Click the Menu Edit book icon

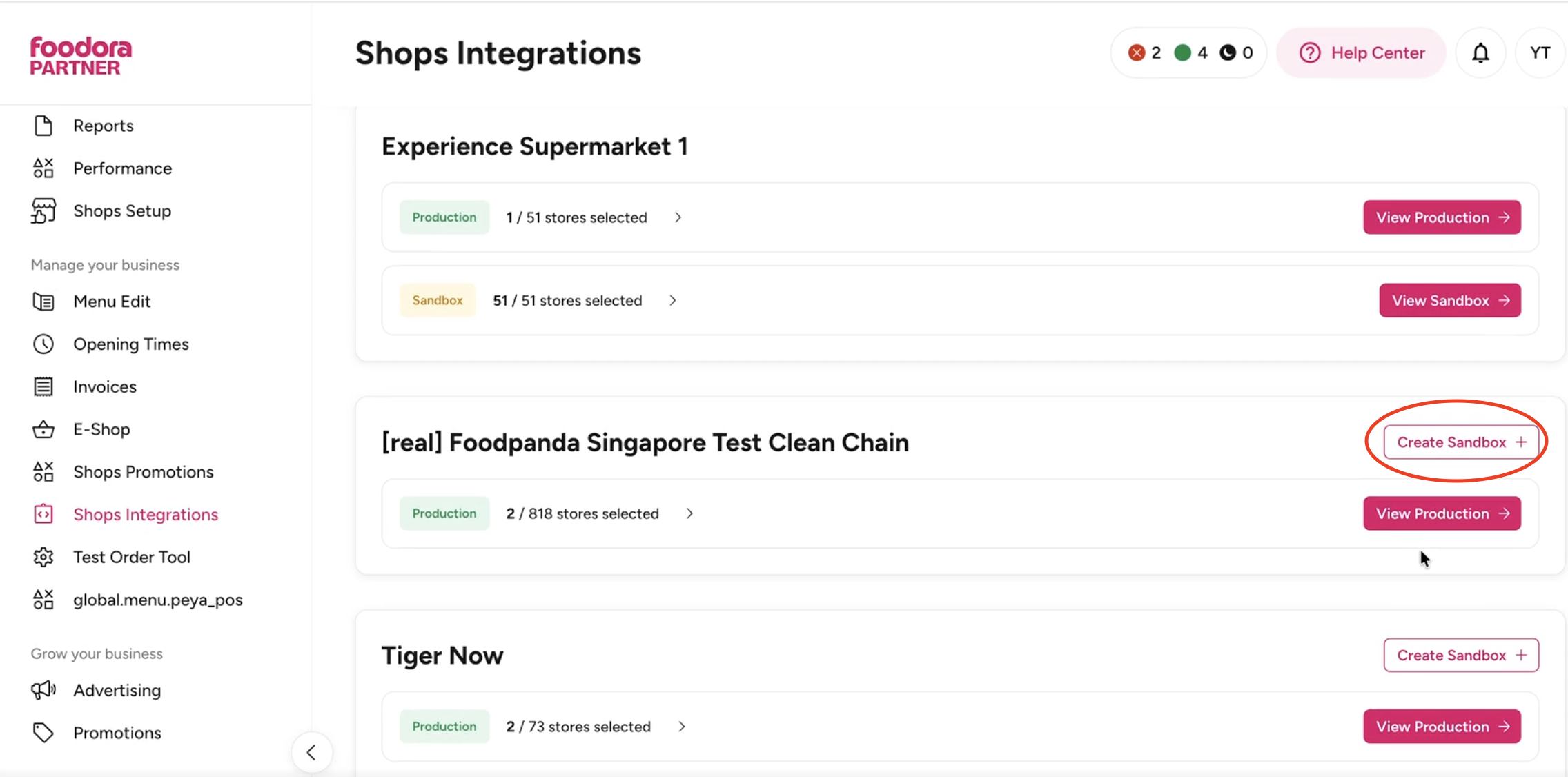pos(43,302)
